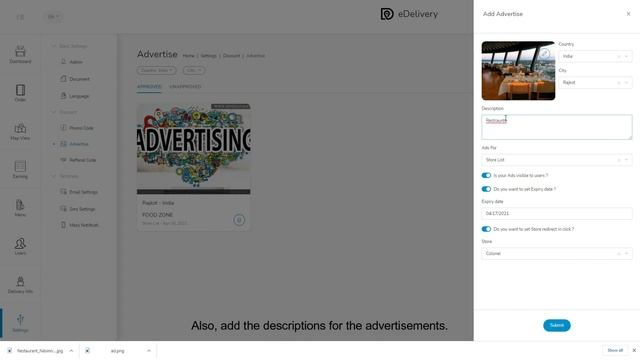The width and height of the screenshot is (640, 360).
Task: Open the Earning sidebar icon
Action: pos(20,169)
